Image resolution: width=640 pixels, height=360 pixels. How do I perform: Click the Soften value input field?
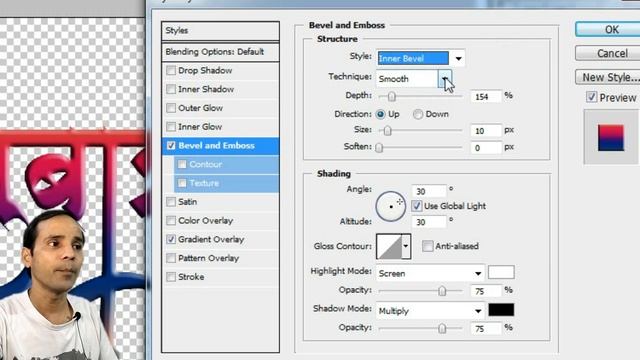tap(486, 148)
